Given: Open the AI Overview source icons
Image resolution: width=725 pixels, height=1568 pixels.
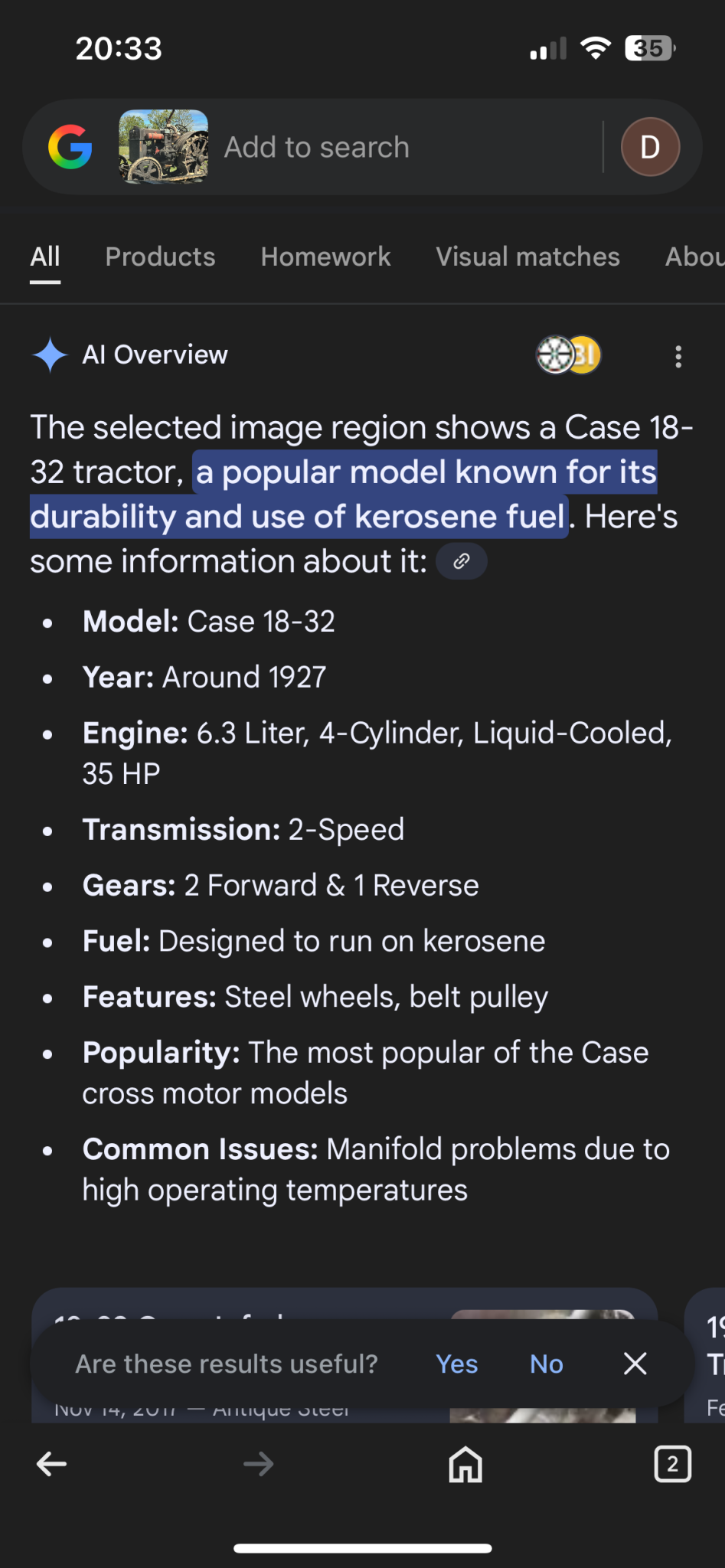Looking at the screenshot, I should click(x=568, y=355).
